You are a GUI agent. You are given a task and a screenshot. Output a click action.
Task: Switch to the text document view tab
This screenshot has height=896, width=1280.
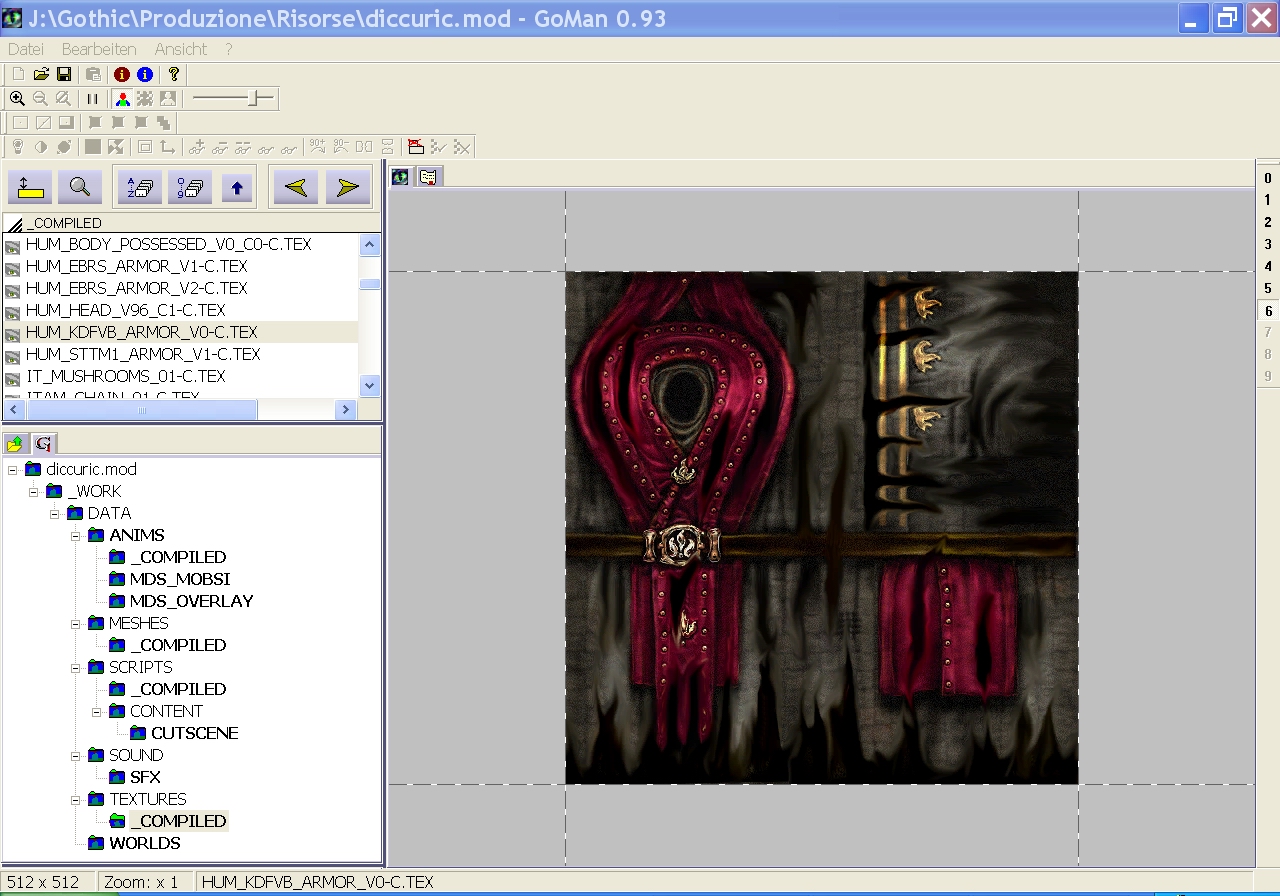[429, 177]
